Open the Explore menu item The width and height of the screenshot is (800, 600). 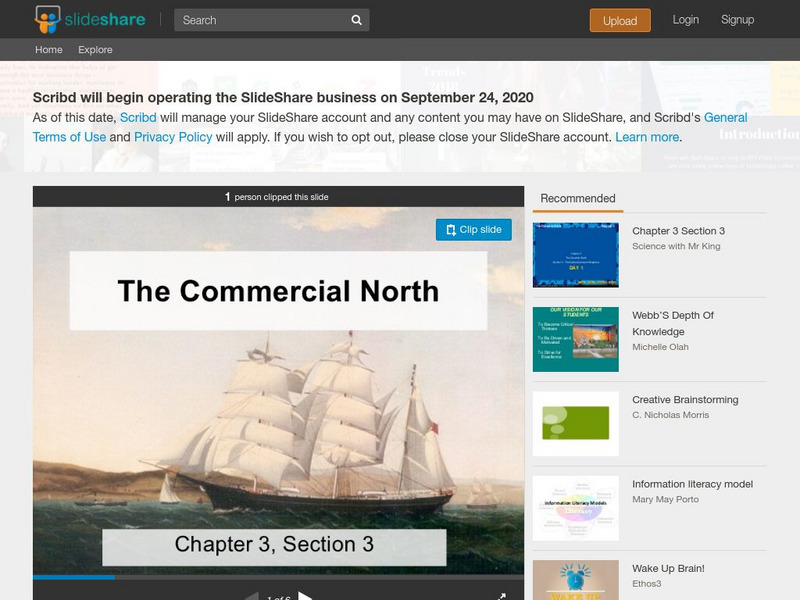[x=95, y=49]
